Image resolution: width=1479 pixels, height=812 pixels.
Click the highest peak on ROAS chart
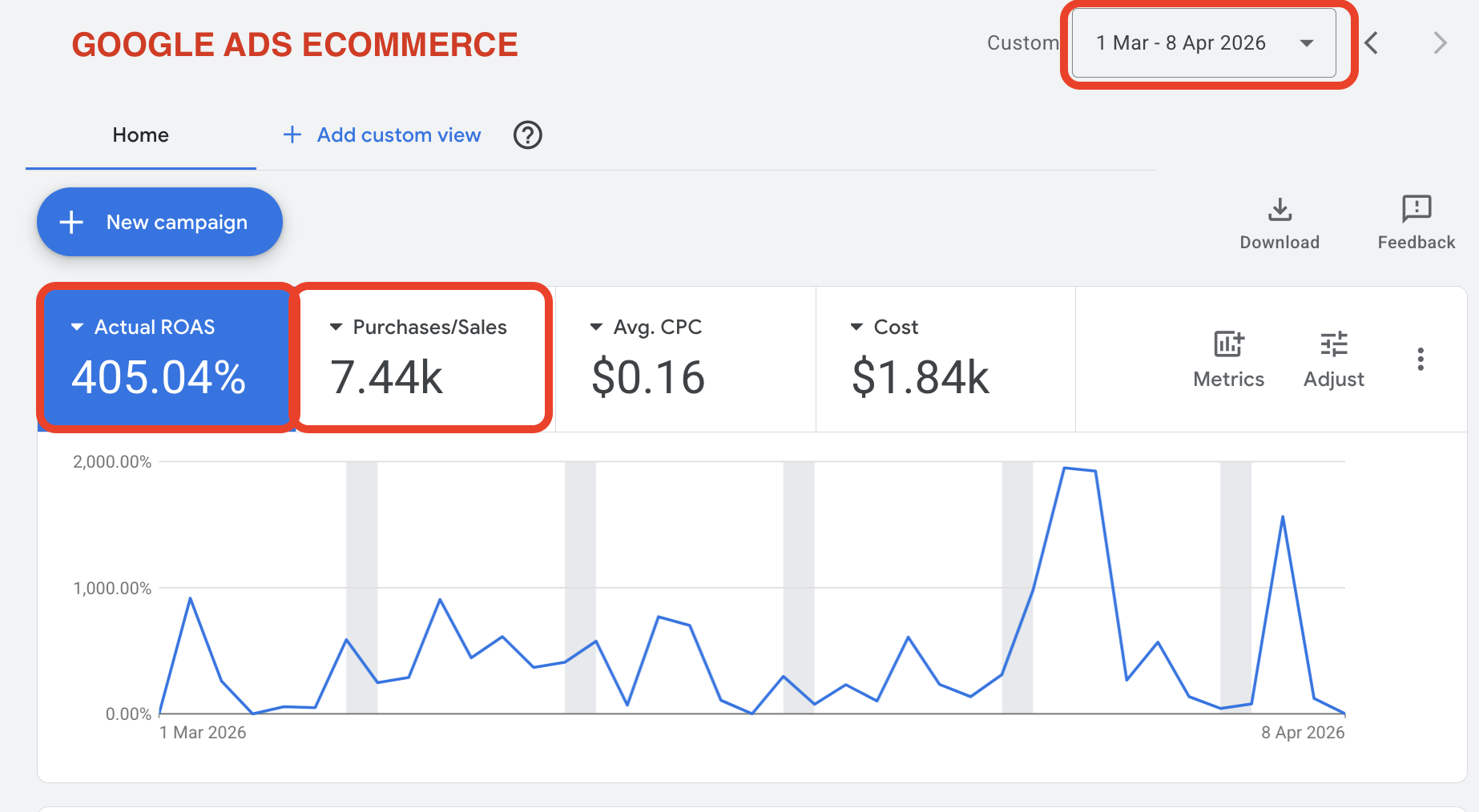(1065, 468)
